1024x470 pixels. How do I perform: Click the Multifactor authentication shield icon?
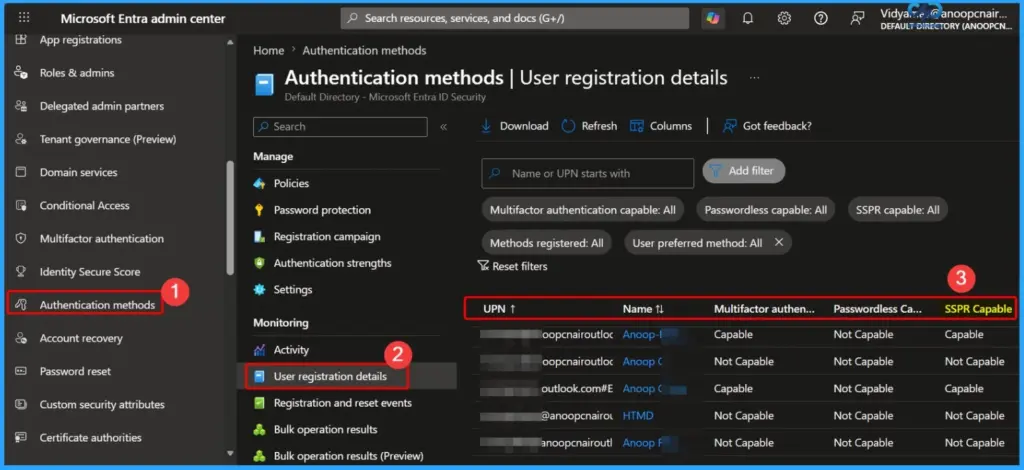click(x=21, y=239)
